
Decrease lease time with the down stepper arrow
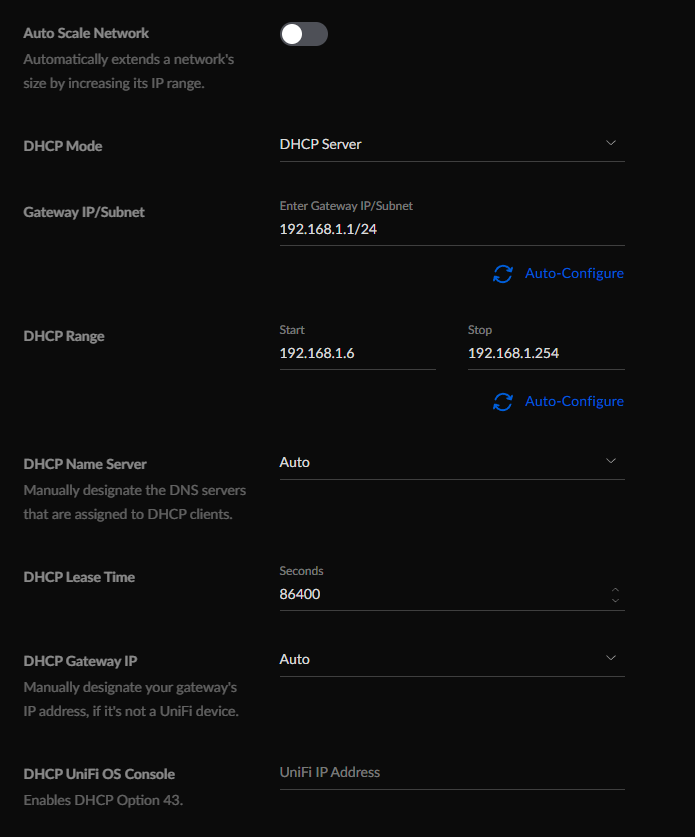point(615,600)
